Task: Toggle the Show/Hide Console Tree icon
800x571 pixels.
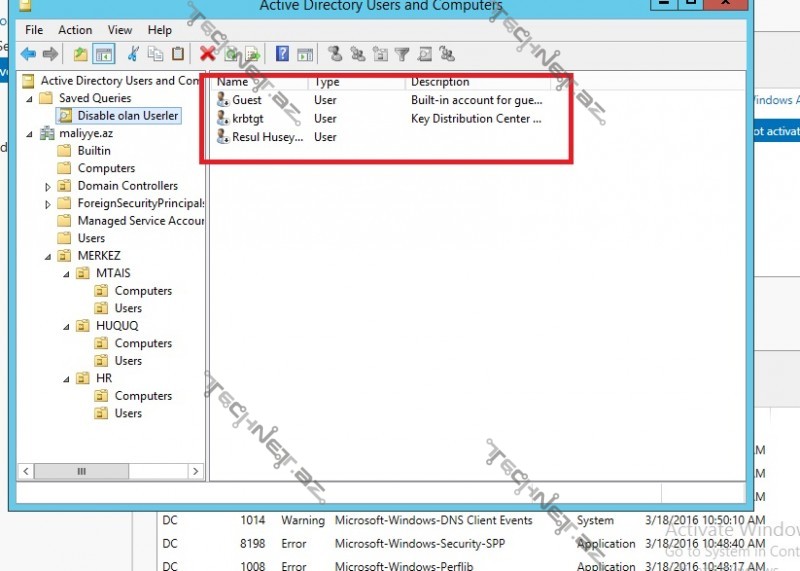Action: click(x=105, y=54)
